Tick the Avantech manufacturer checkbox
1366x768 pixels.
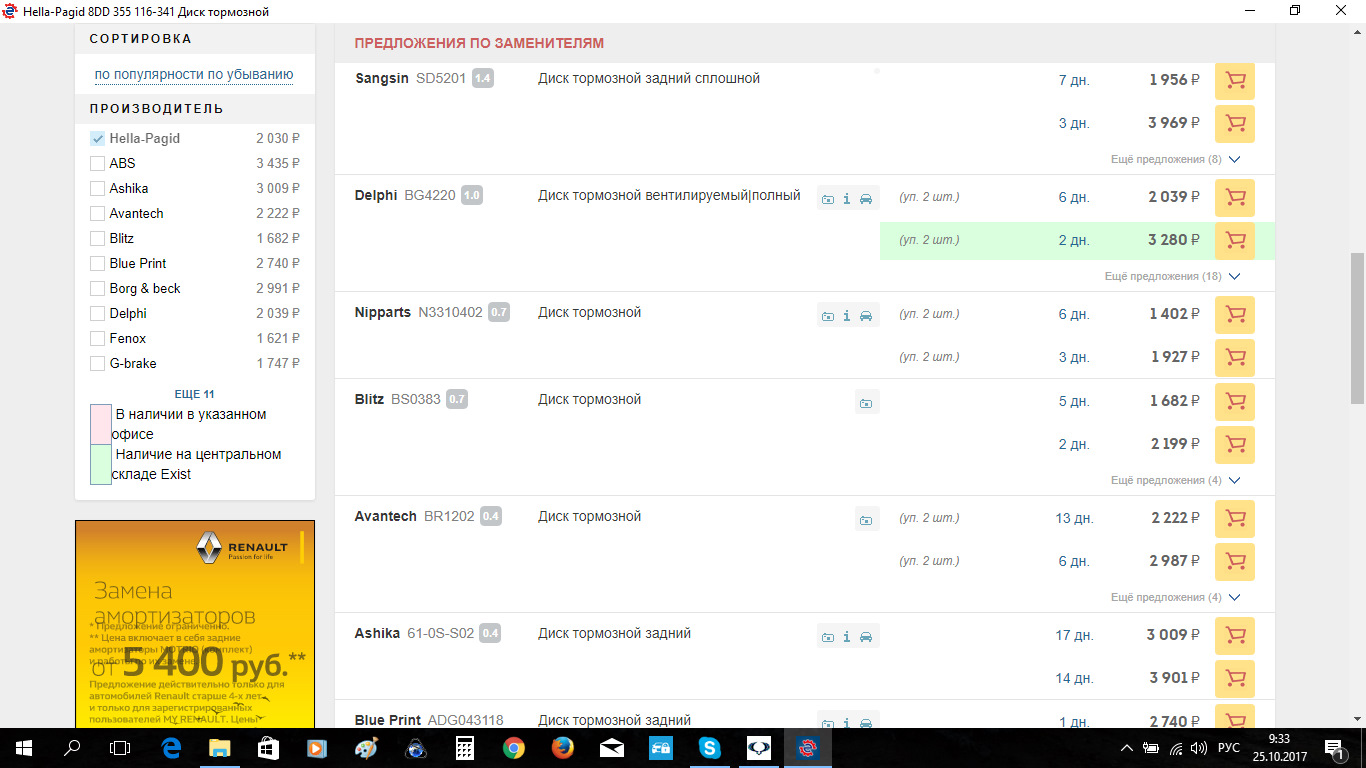click(x=97, y=214)
